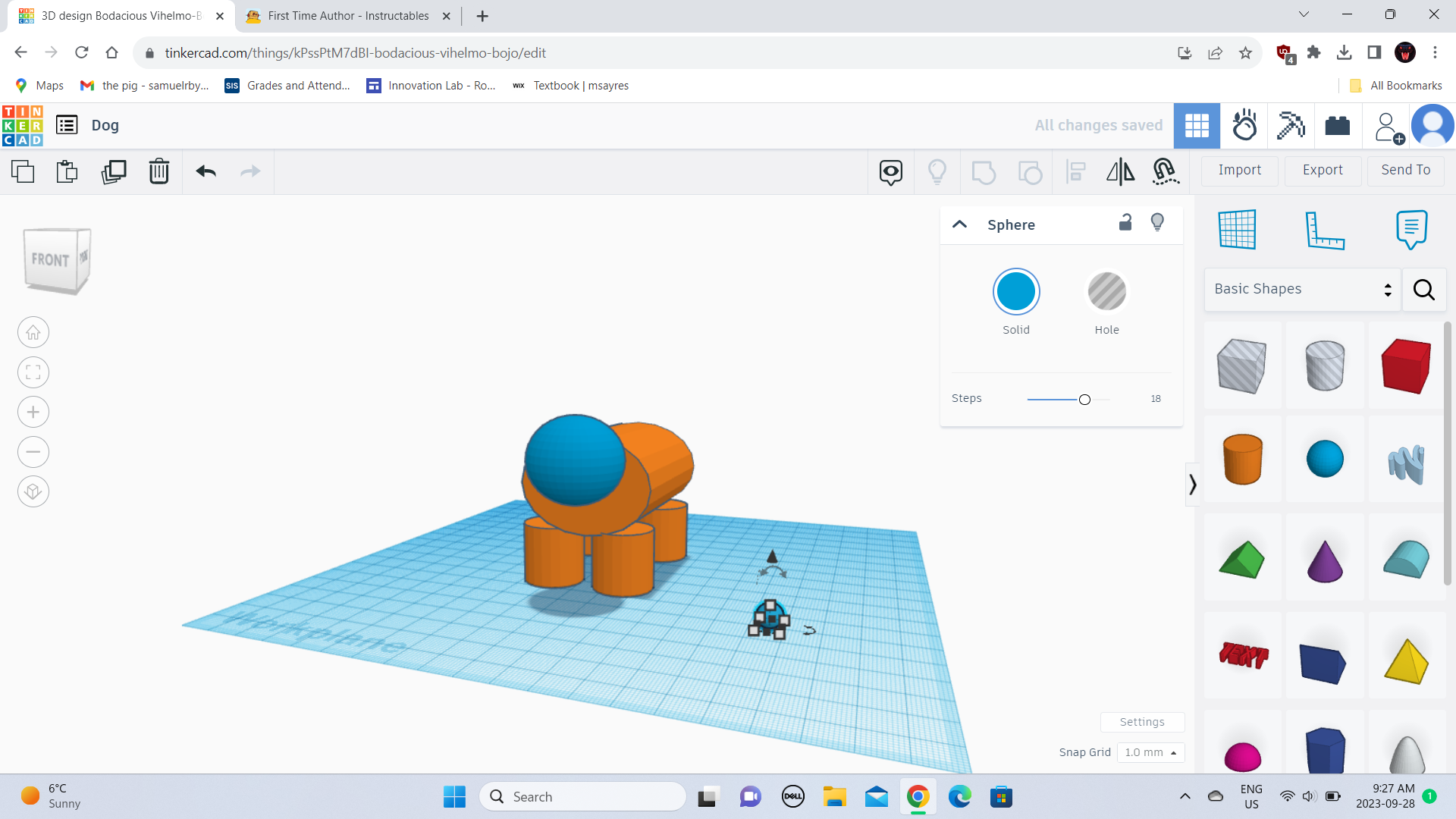This screenshot has width=1456, height=819.
Task: Open the Basic Shapes dropdown
Action: (x=1301, y=289)
